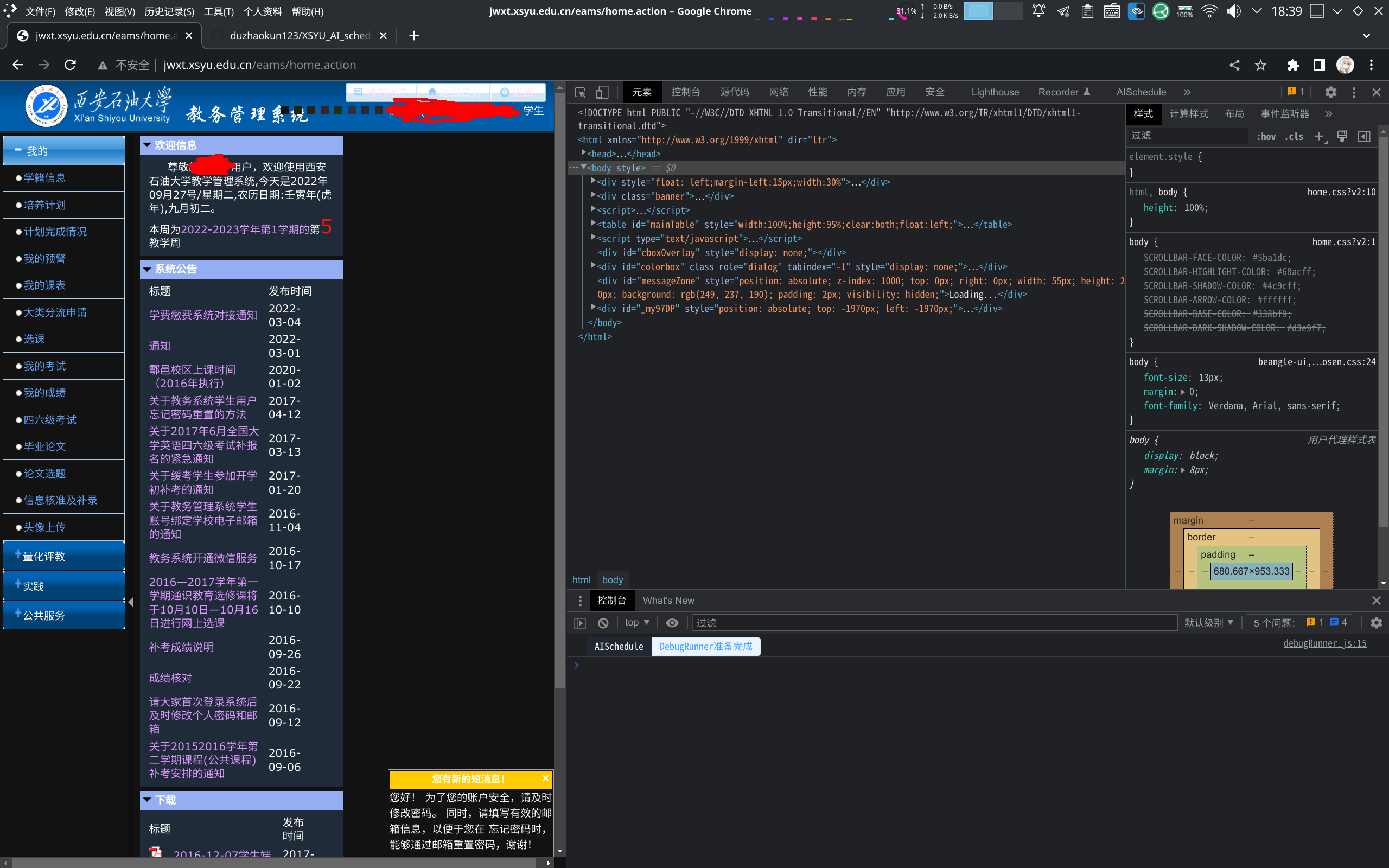The width and height of the screenshot is (1389, 868).
Task: Click the issues warning badge showing 1
Action: click(x=1296, y=92)
